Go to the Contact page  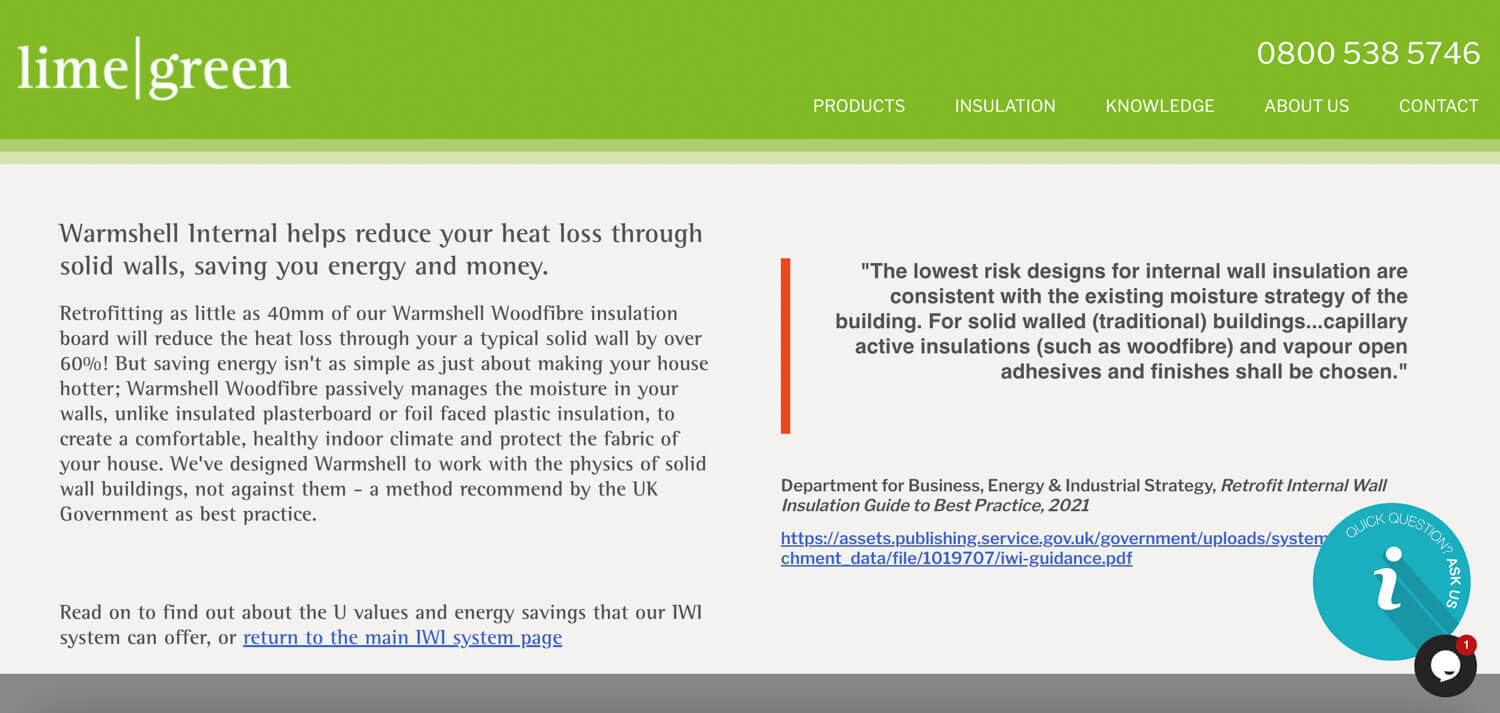click(x=1438, y=106)
